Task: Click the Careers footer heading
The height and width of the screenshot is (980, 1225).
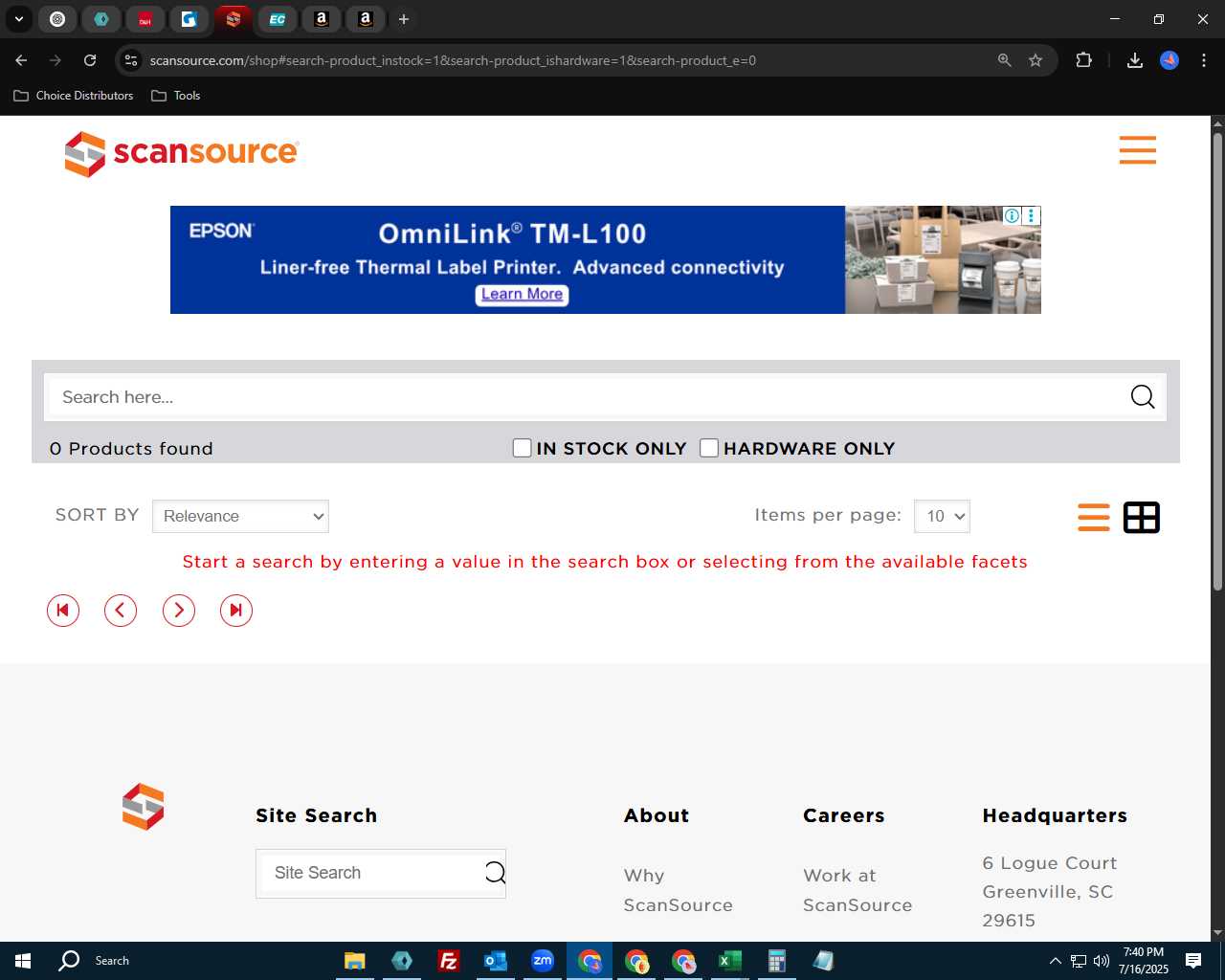Action: 843,815
